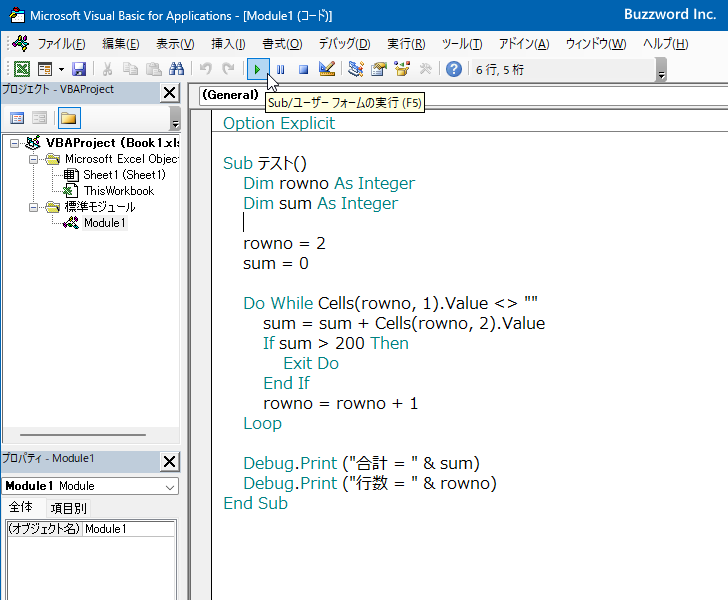Click the Loop keyword line
728x600 pixels.
point(262,423)
